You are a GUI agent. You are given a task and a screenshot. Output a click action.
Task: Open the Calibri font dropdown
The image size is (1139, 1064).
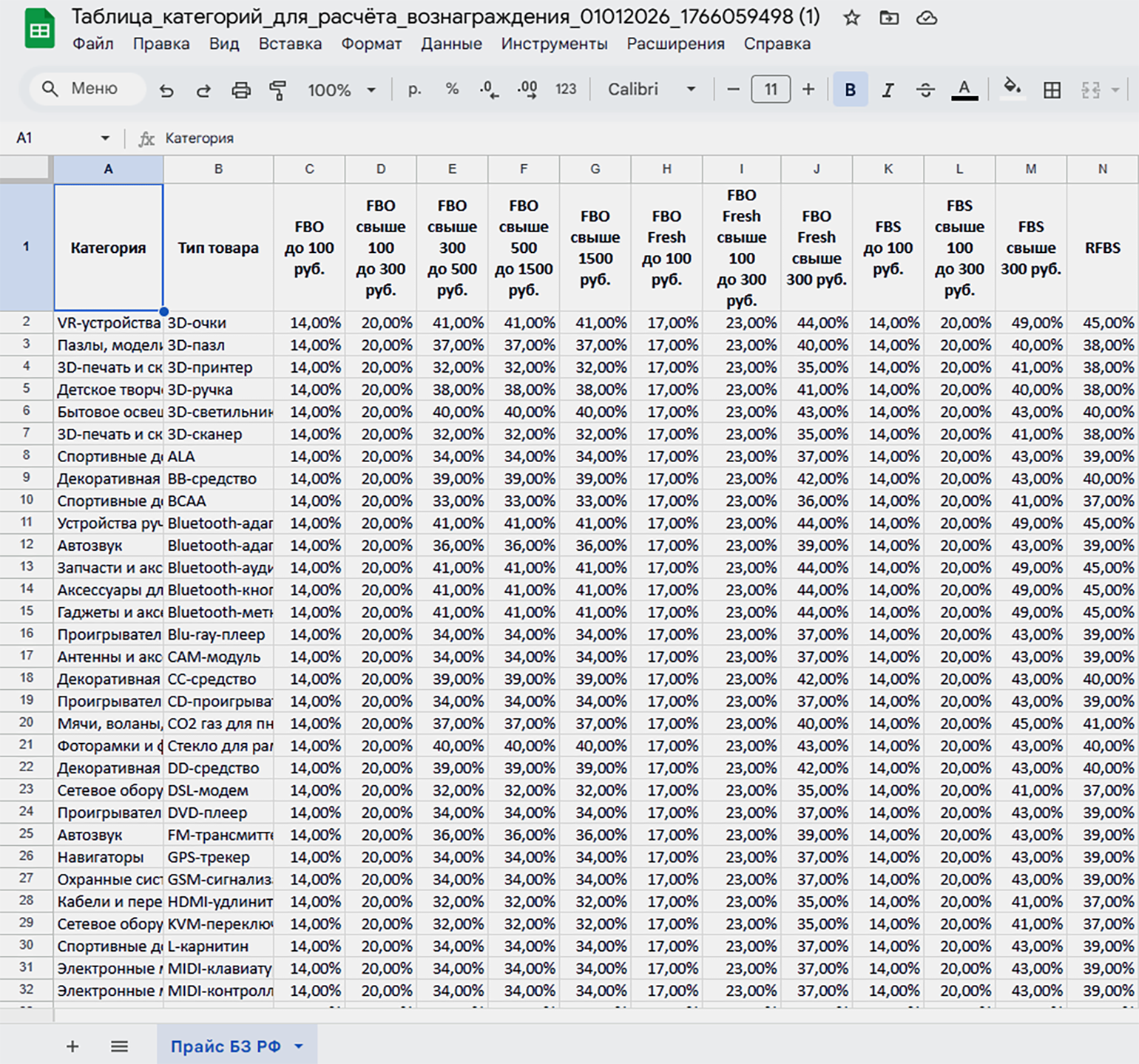(651, 90)
